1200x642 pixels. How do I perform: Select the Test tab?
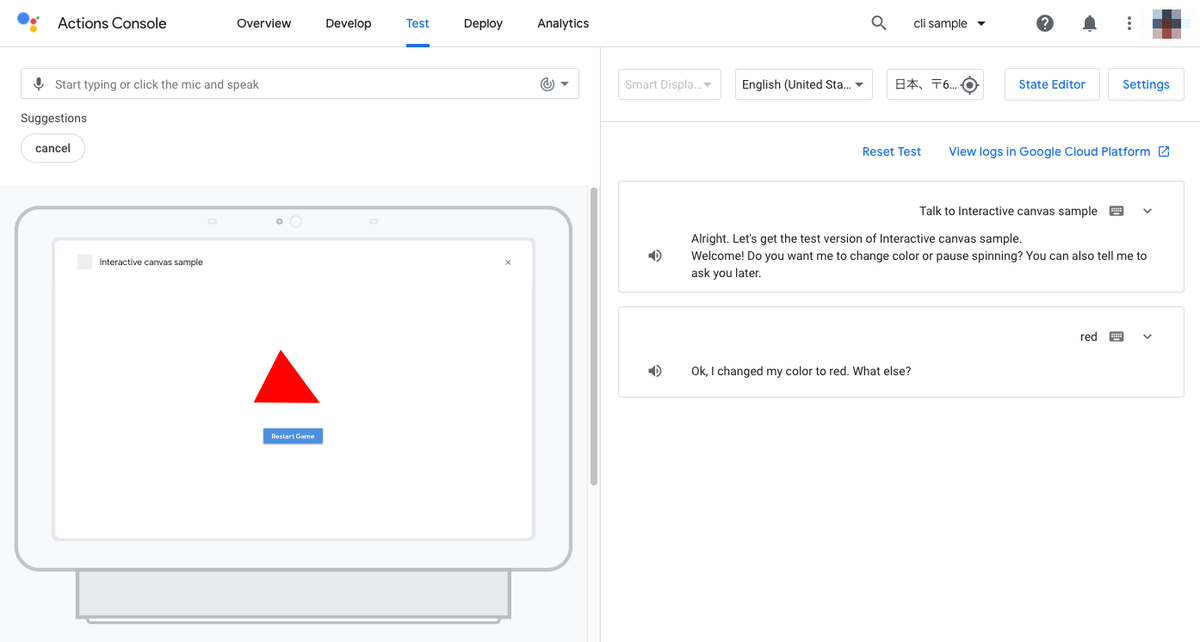pyautogui.click(x=418, y=23)
